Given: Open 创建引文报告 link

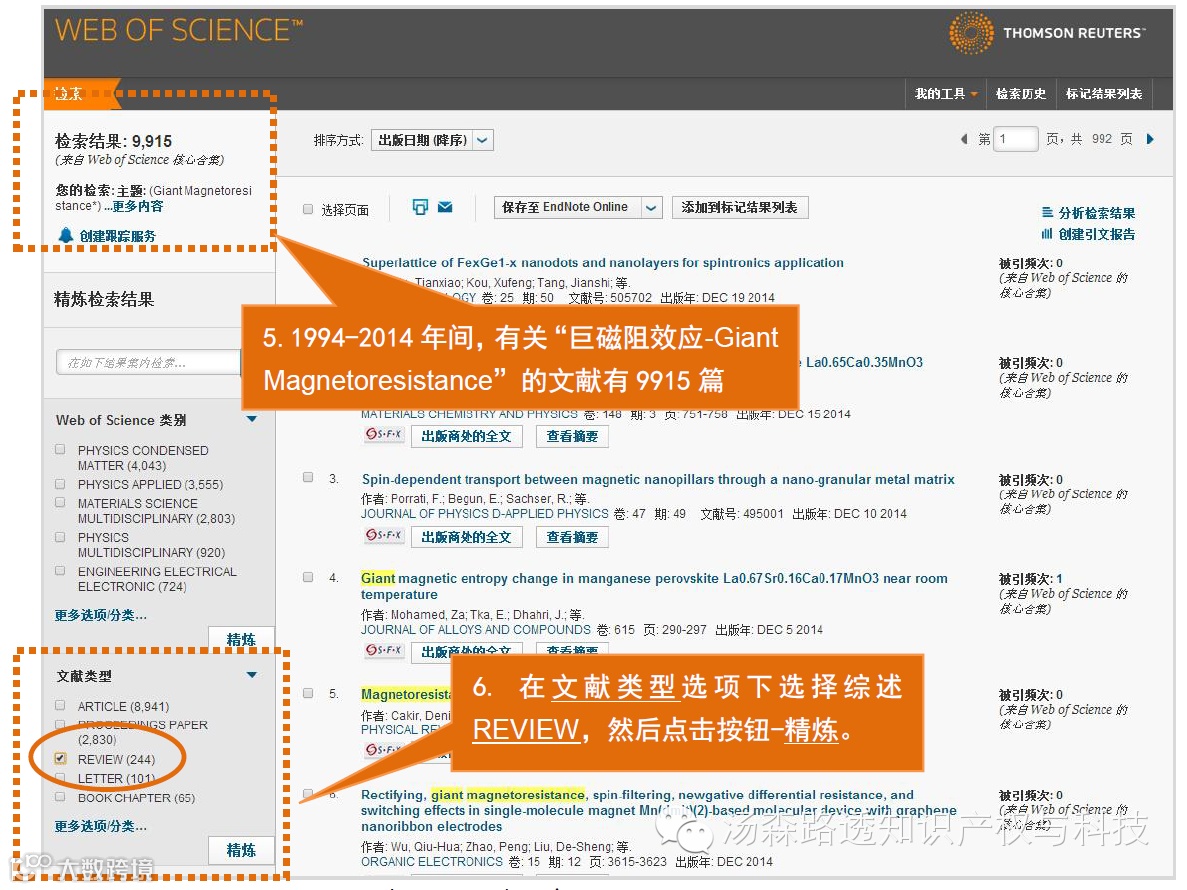Looking at the screenshot, I should [1096, 234].
